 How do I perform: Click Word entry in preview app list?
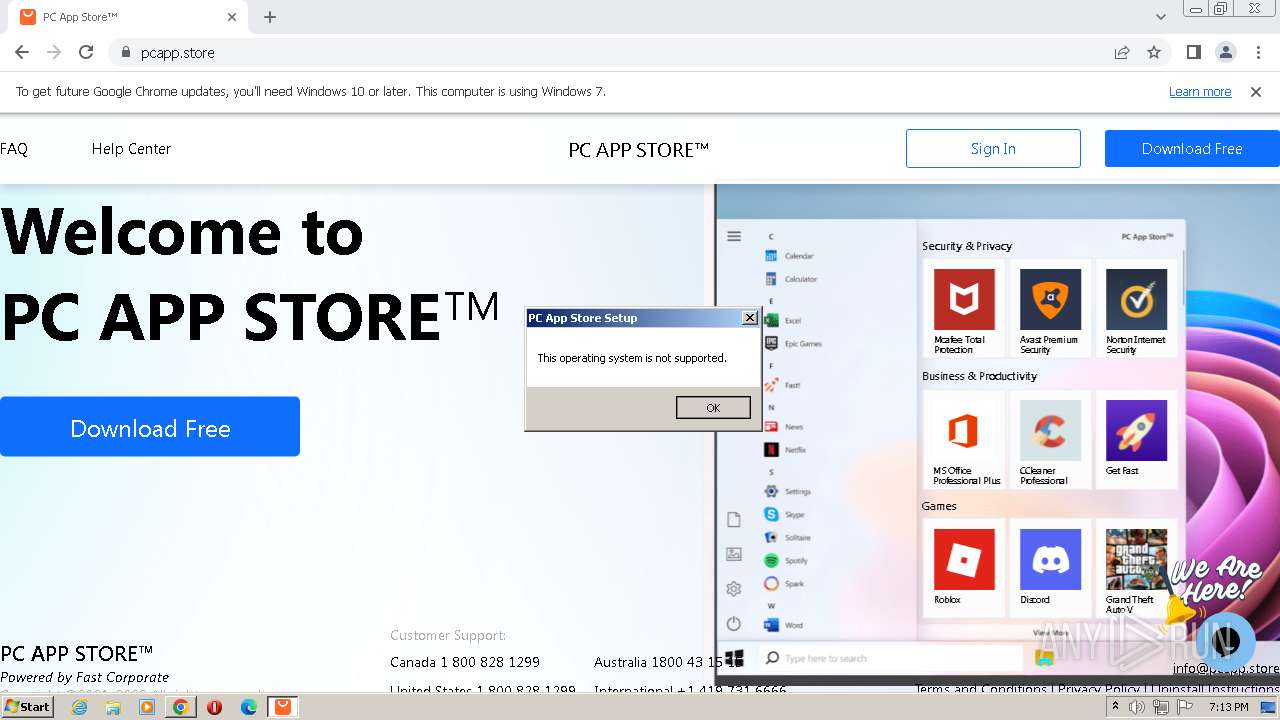coord(783,625)
